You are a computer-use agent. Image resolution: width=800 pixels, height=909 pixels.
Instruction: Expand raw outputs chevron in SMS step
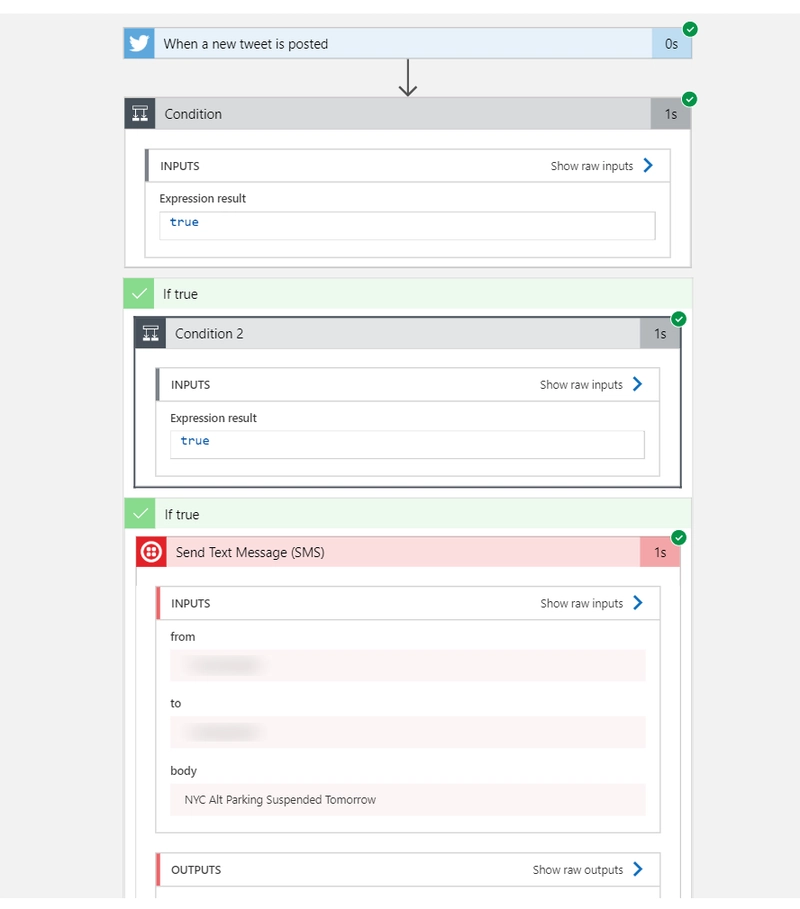point(638,870)
